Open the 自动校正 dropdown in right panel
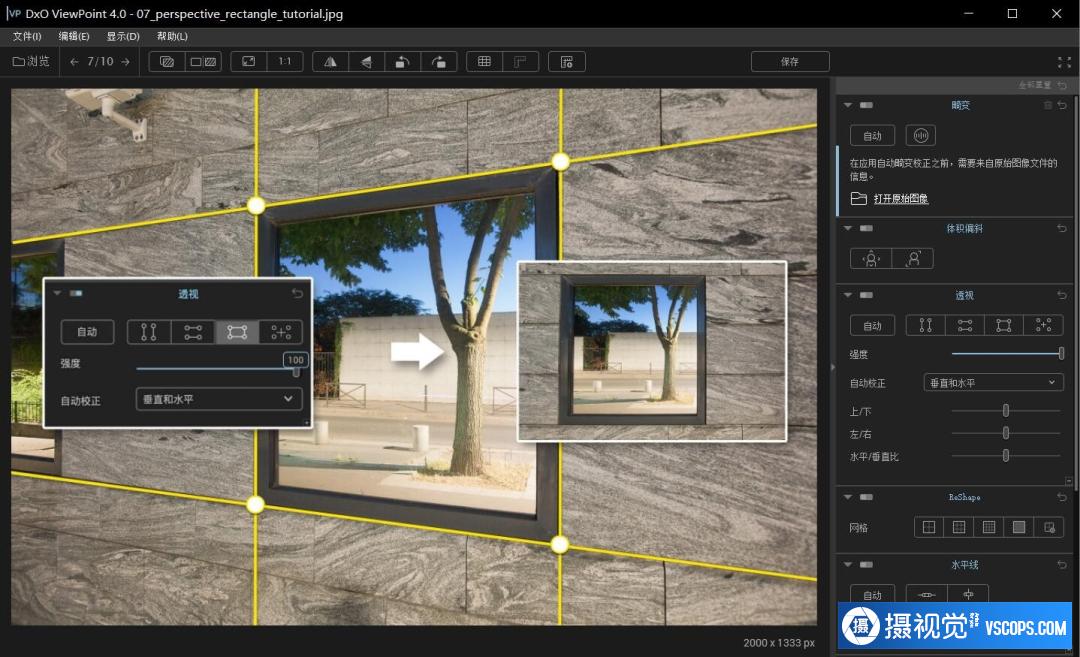This screenshot has height=657, width=1080. (x=993, y=382)
